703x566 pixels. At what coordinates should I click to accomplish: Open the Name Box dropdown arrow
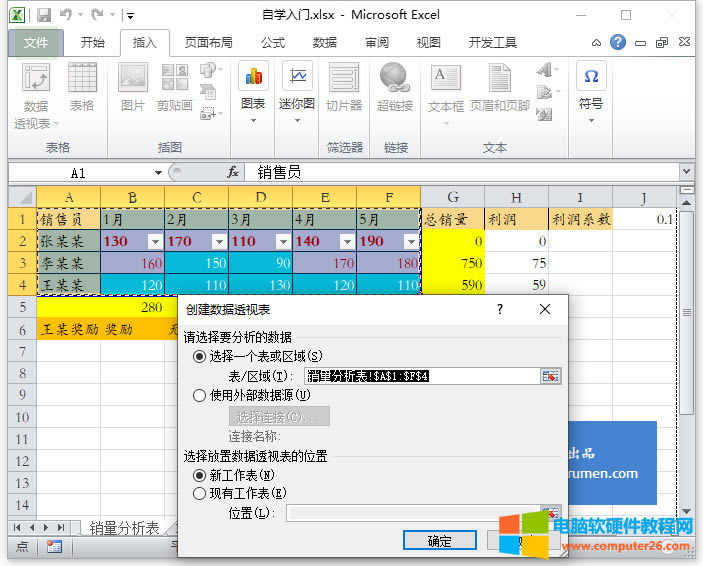[158, 173]
